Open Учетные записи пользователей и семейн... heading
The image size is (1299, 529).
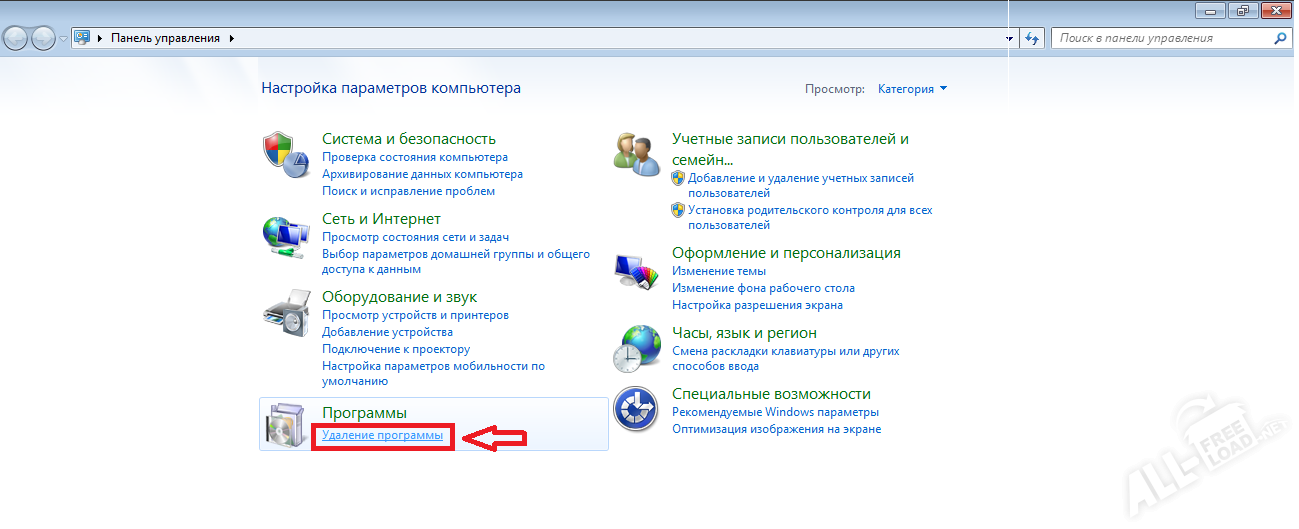point(790,149)
